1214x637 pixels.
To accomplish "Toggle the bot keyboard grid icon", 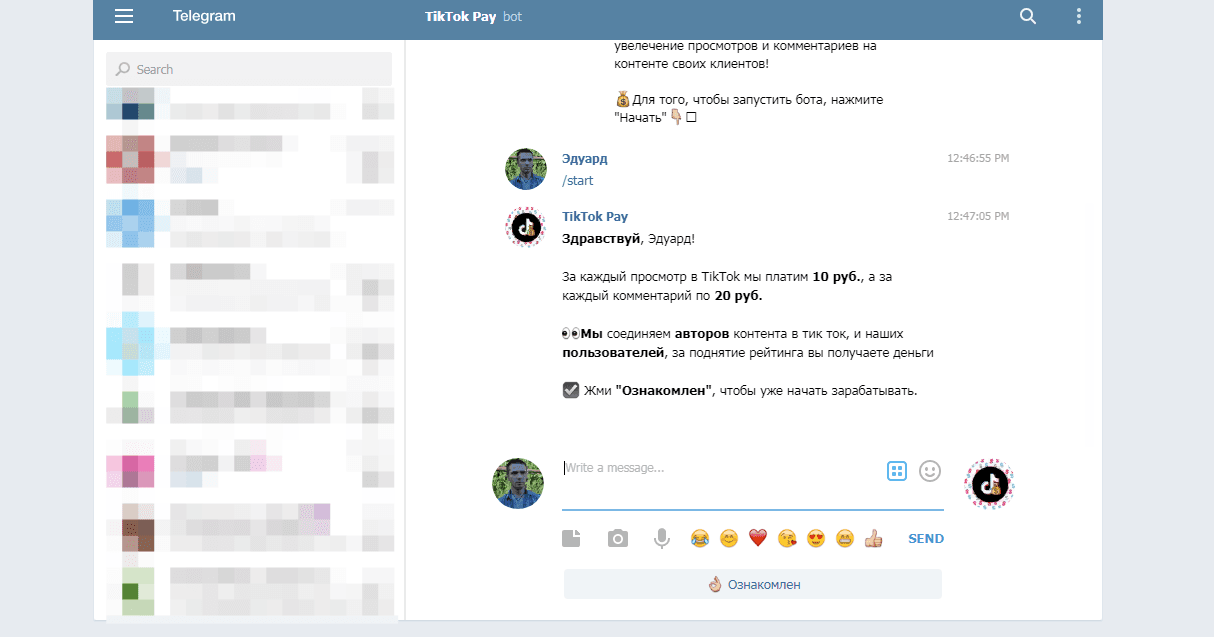I will [x=897, y=471].
